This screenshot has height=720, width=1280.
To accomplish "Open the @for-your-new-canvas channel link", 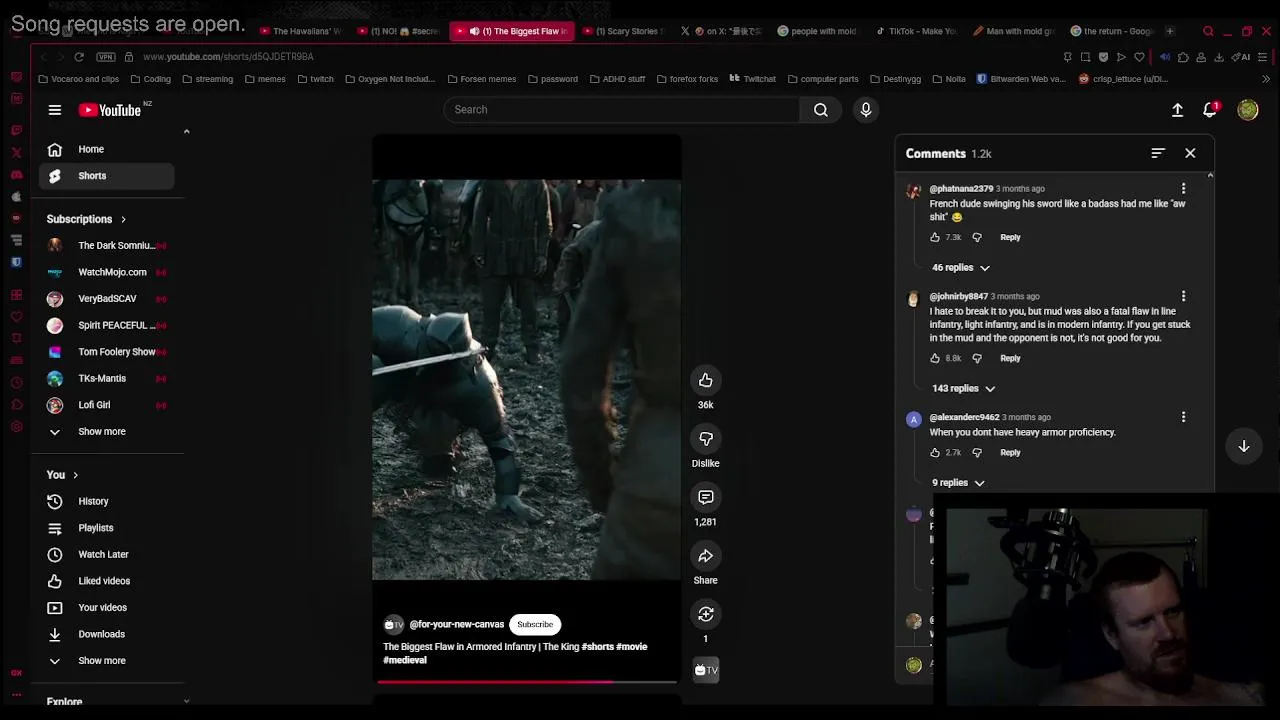I will pyautogui.click(x=456, y=625).
